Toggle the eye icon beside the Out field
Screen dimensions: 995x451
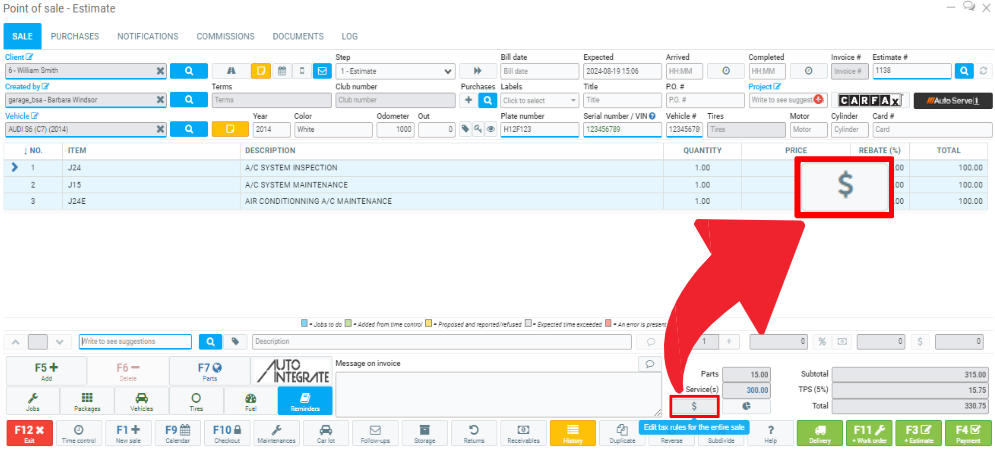point(491,129)
